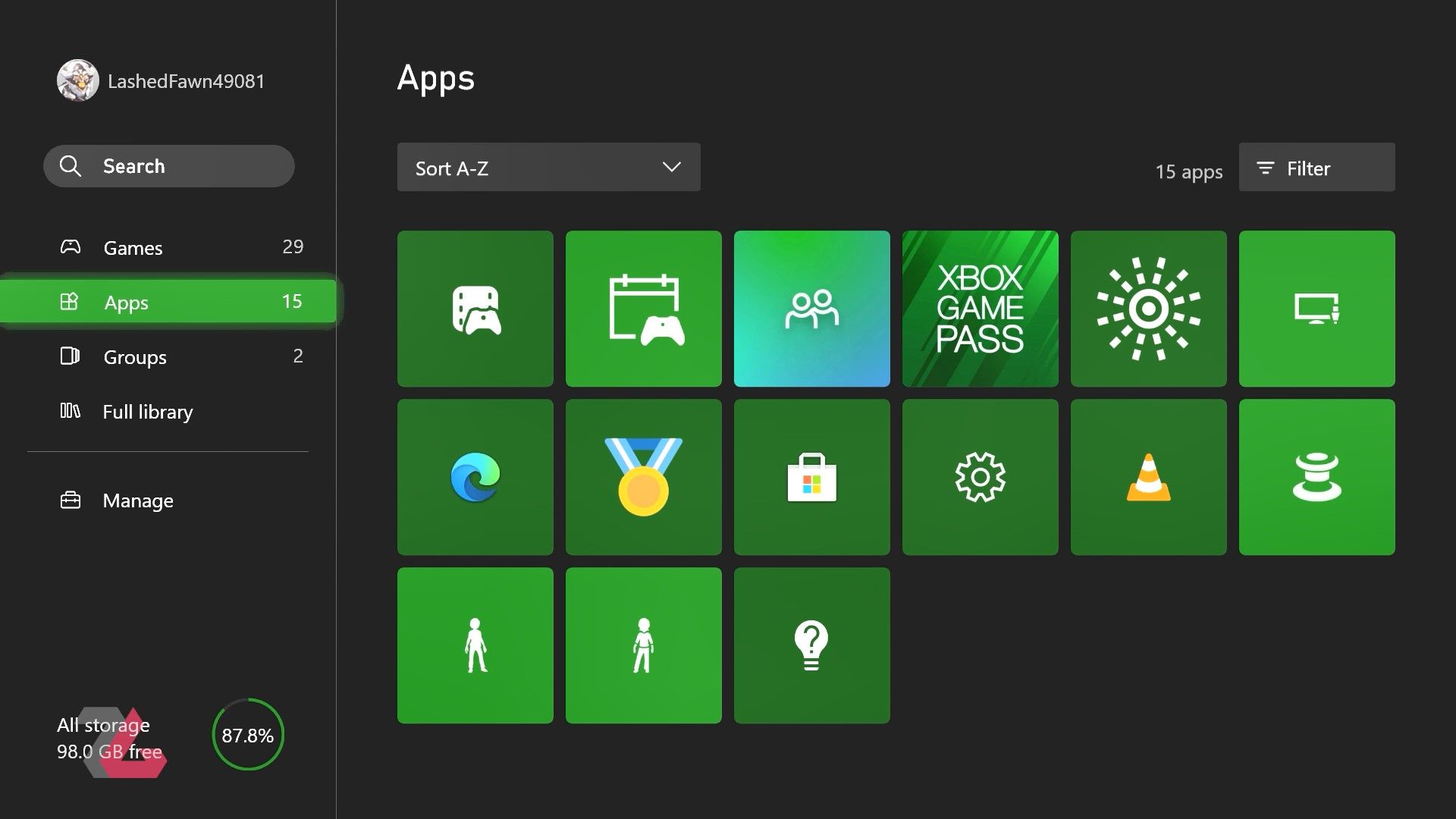Open the gold medal rewards tile

tap(644, 477)
